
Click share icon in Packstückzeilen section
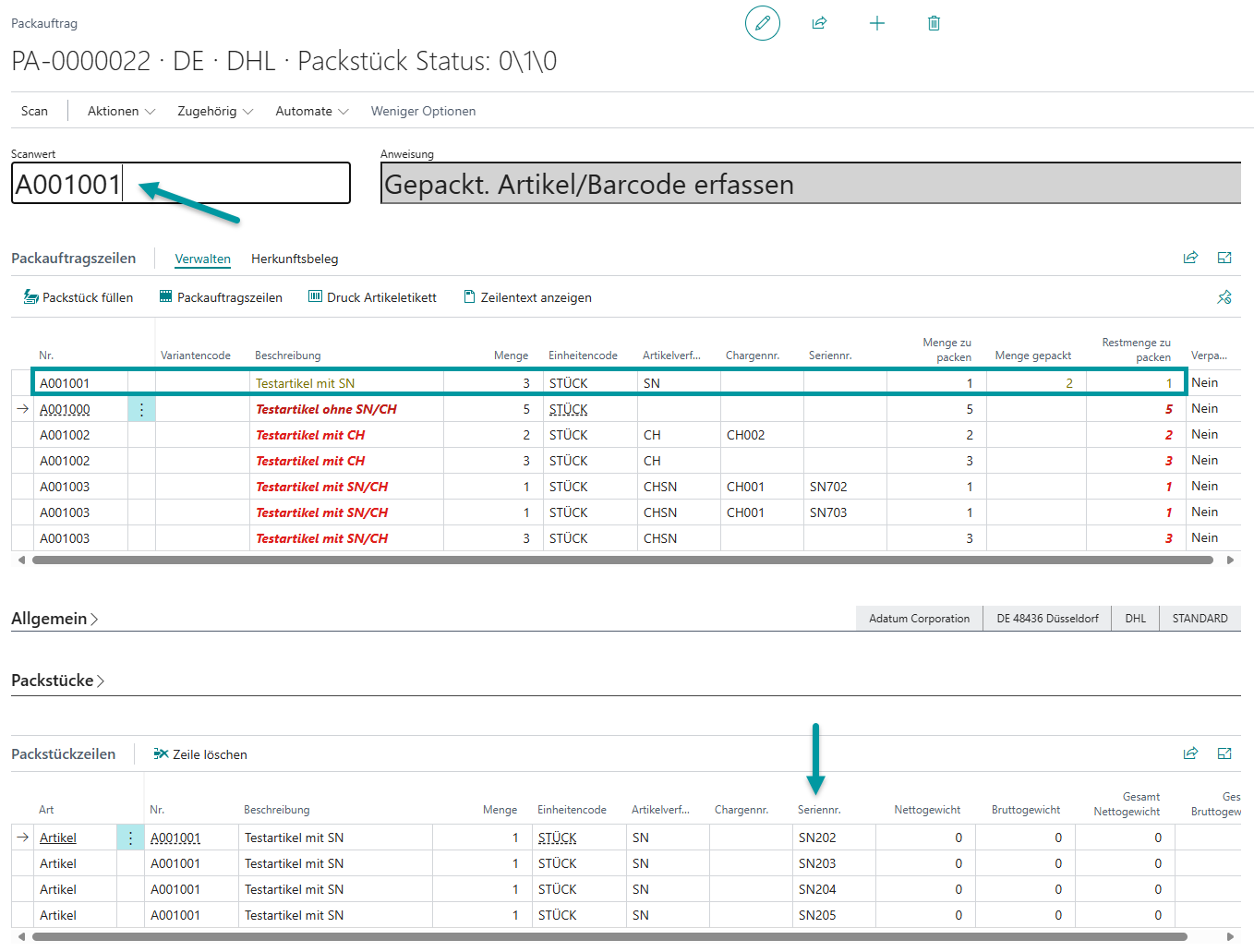(1190, 753)
